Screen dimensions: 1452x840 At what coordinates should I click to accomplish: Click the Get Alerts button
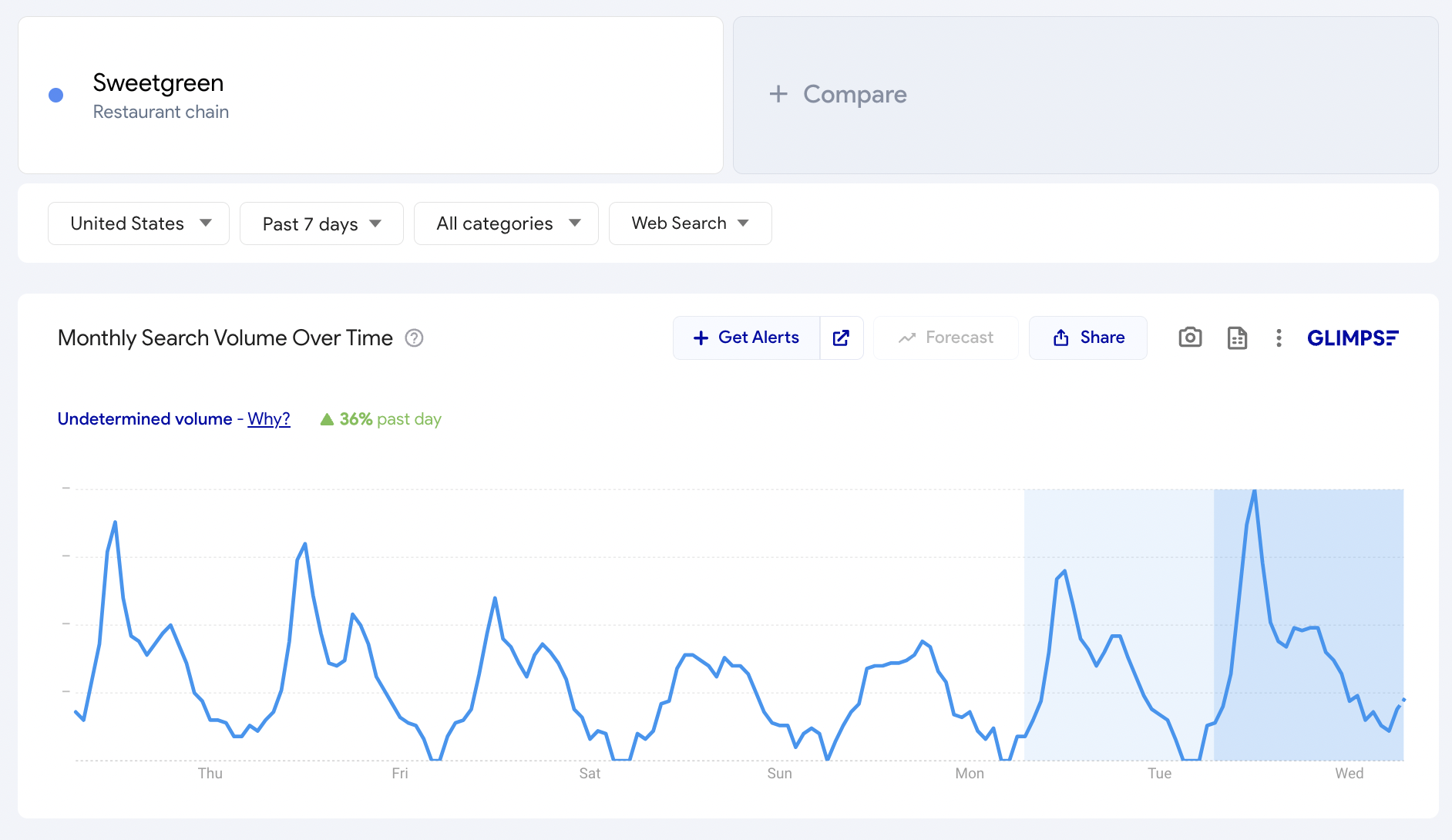746,338
